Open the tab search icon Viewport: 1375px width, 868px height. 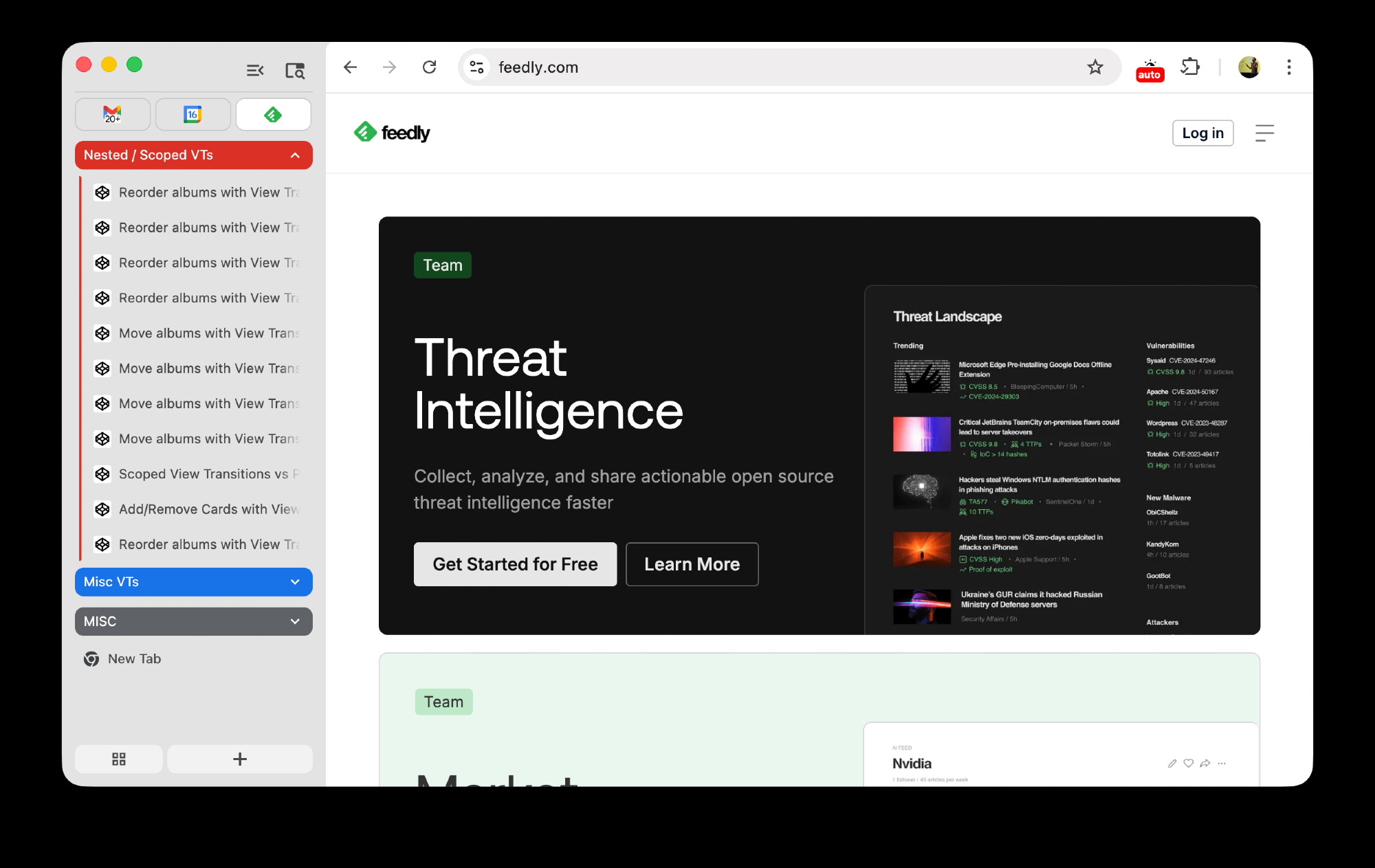tap(295, 70)
